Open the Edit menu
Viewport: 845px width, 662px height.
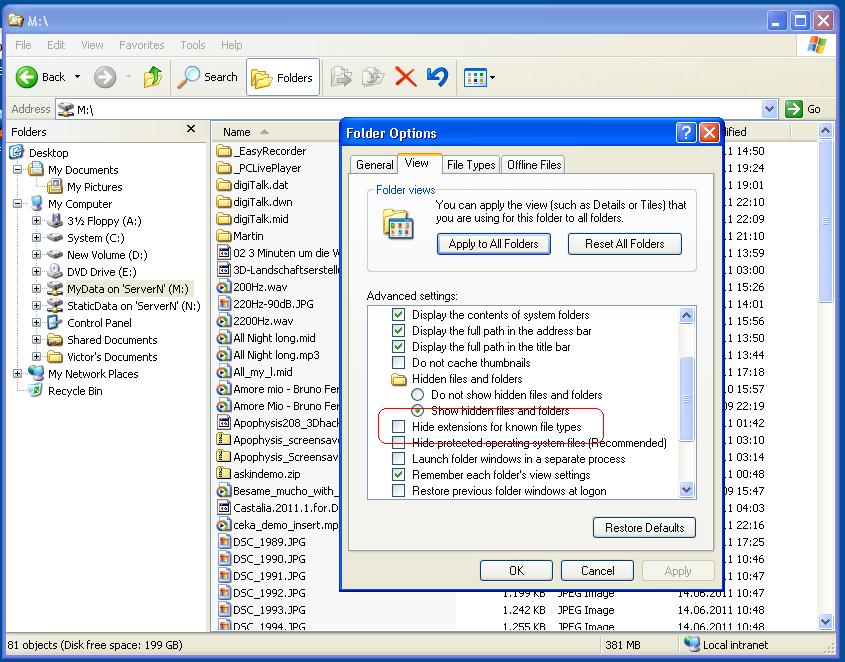point(56,45)
